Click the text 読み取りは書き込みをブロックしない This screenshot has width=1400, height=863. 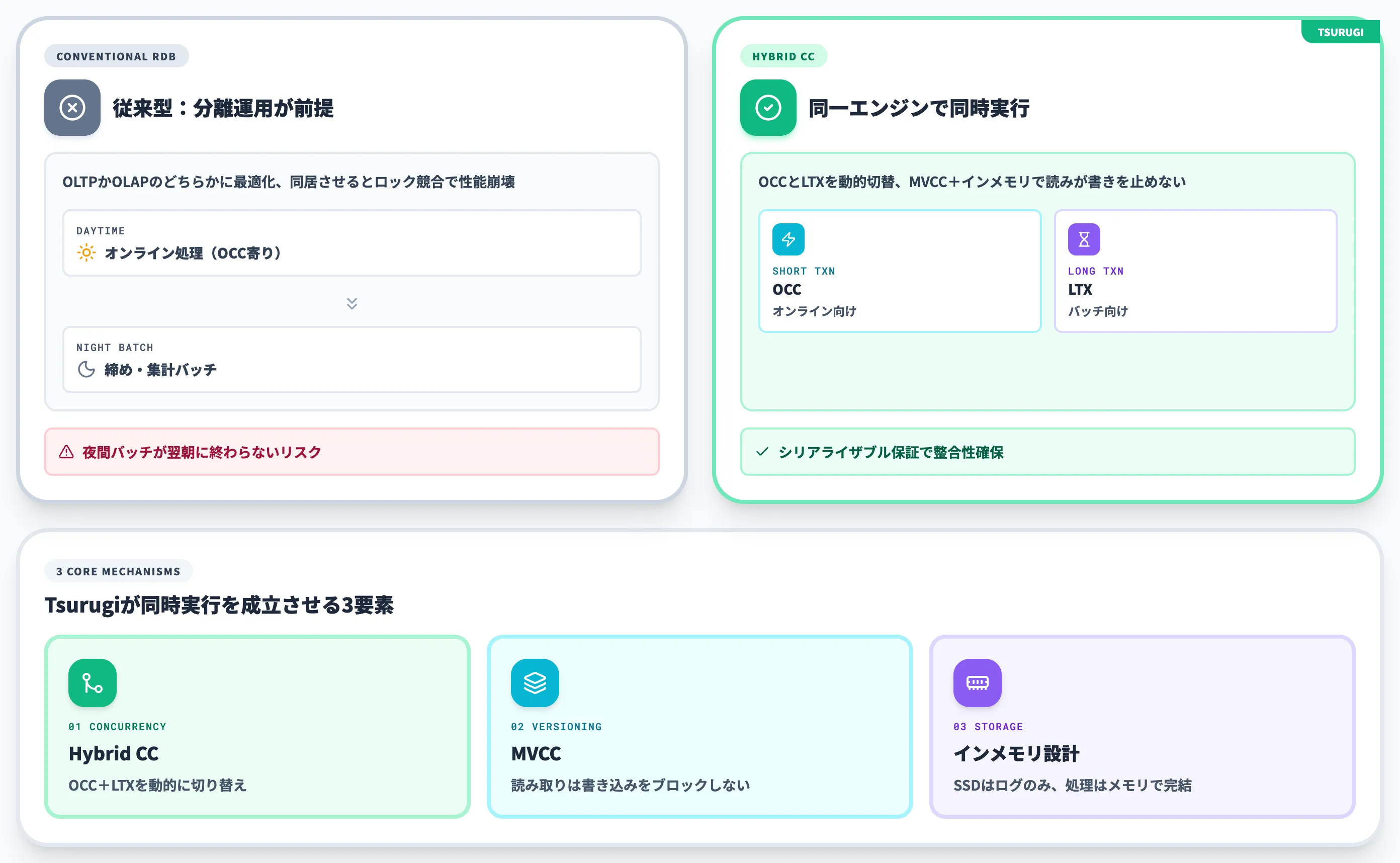pos(631,786)
